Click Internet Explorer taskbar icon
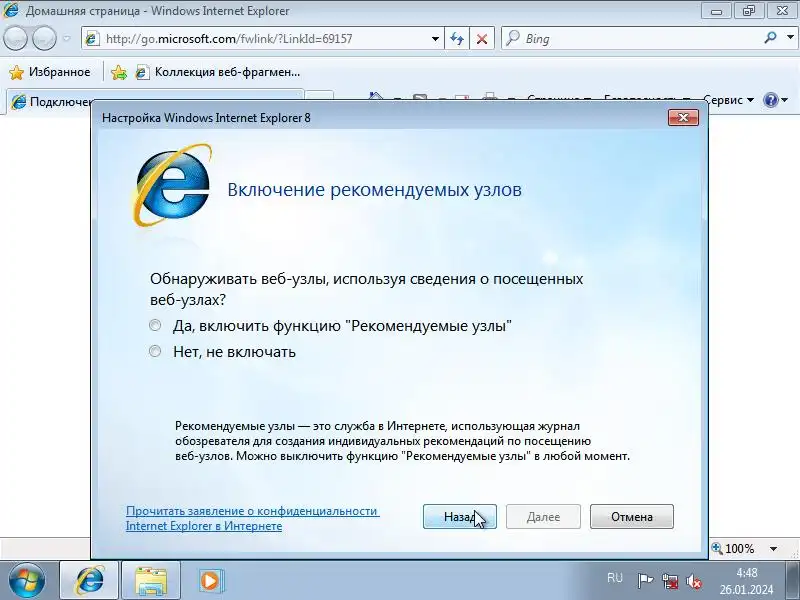800x600 pixels. (89, 581)
